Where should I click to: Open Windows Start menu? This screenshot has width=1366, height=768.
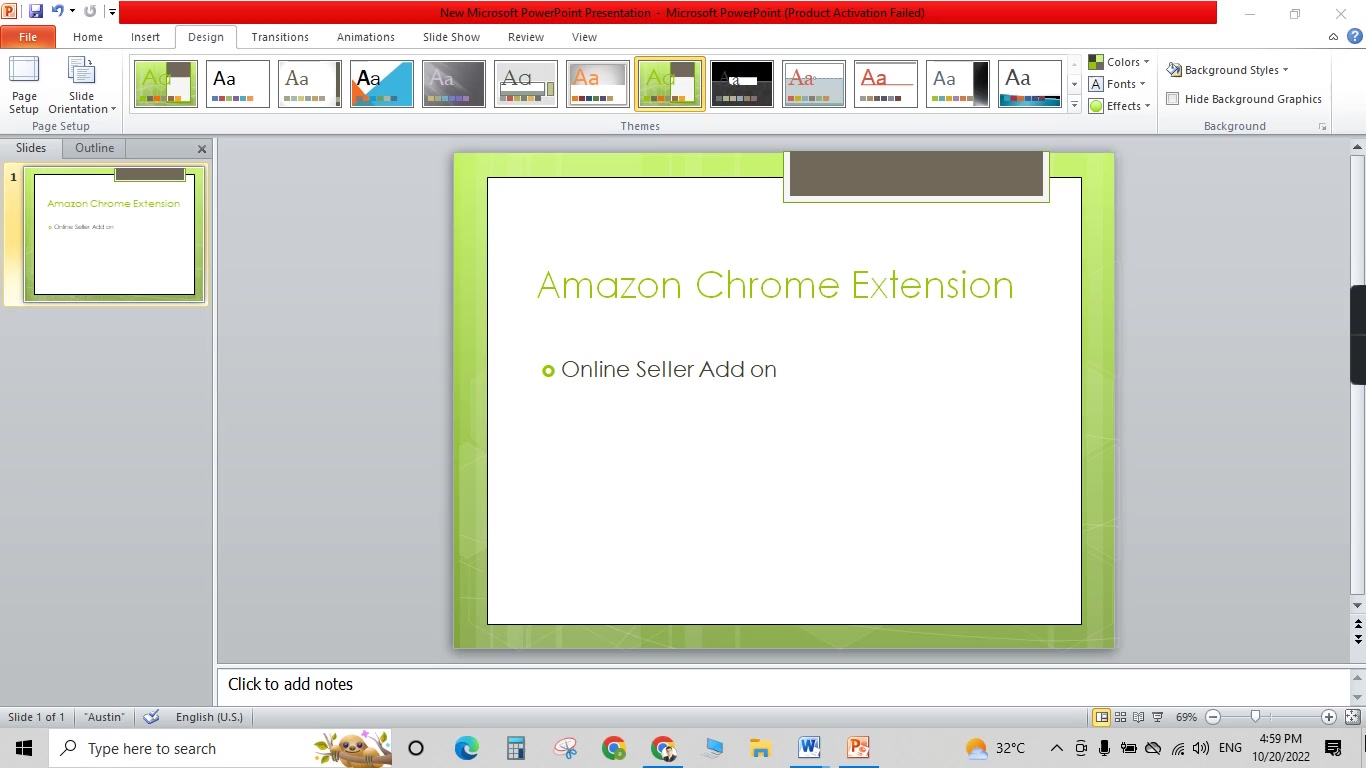coord(24,748)
